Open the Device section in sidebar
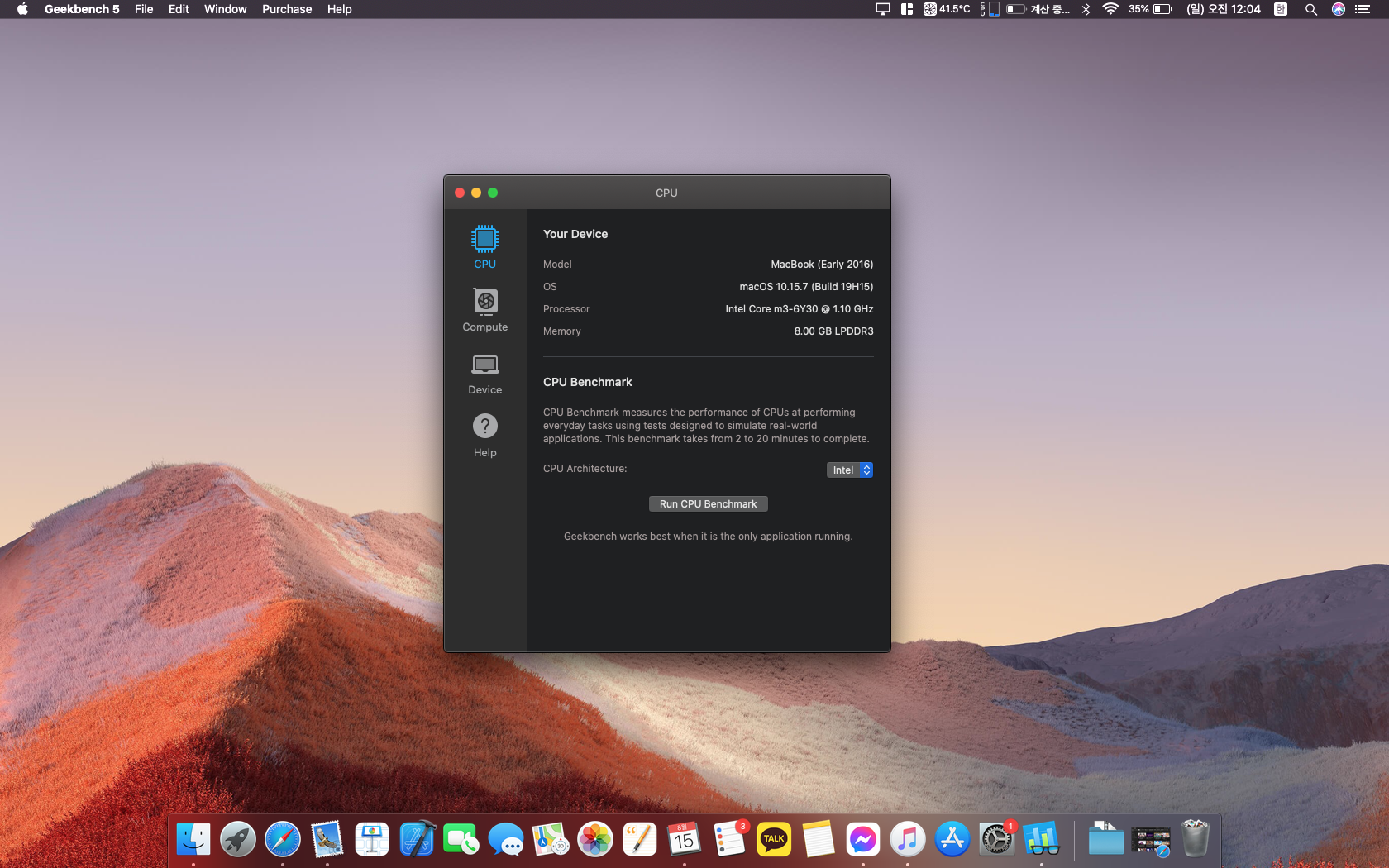This screenshot has width=1389, height=868. point(484,374)
